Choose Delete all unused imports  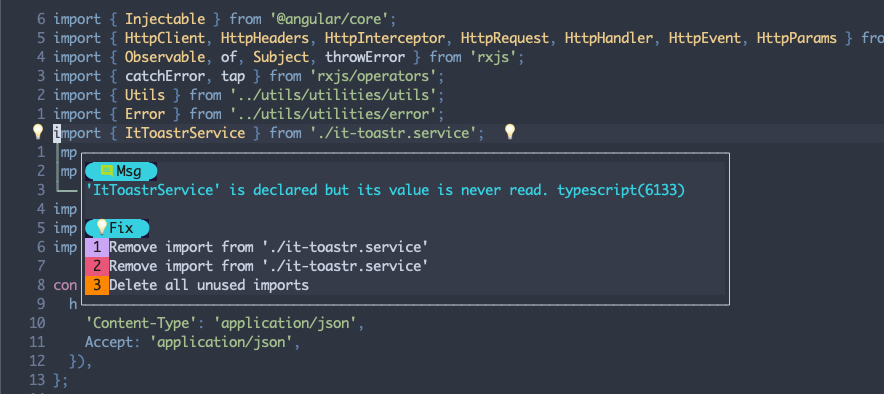point(209,285)
